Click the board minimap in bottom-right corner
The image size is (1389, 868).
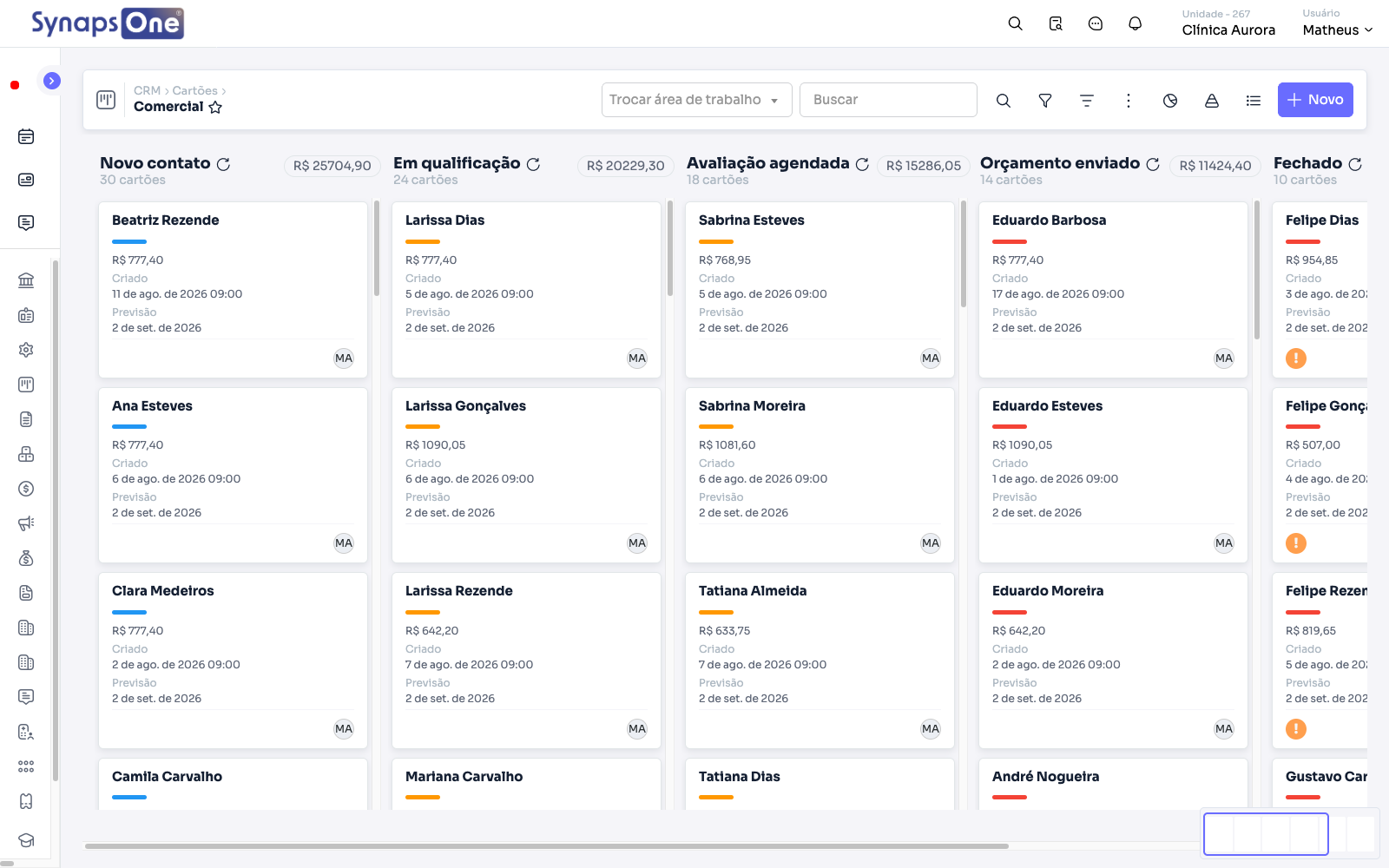1290,834
